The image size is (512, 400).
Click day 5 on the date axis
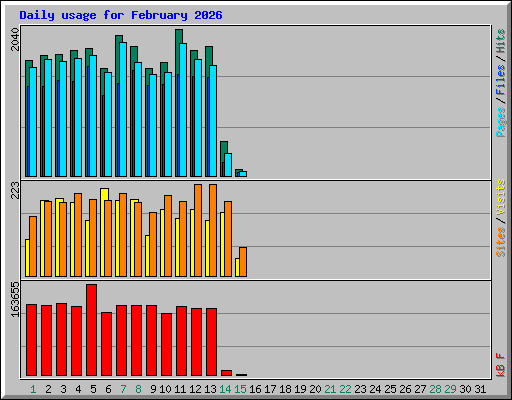pos(93,389)
